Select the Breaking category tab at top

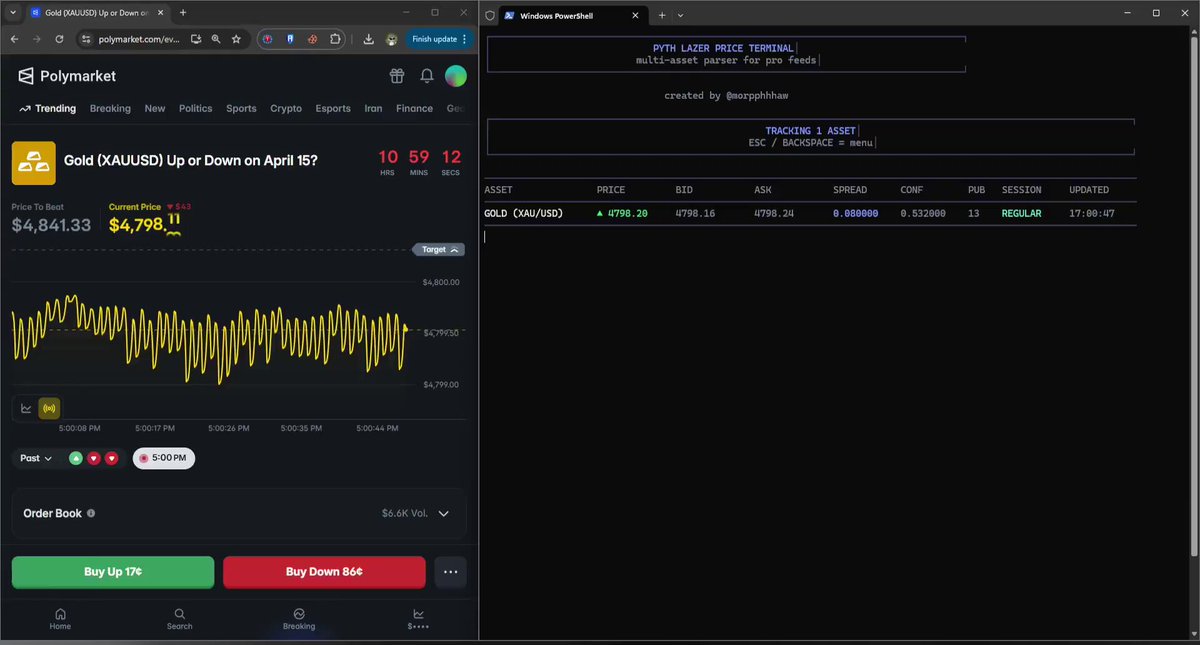(x=110, y=108)
